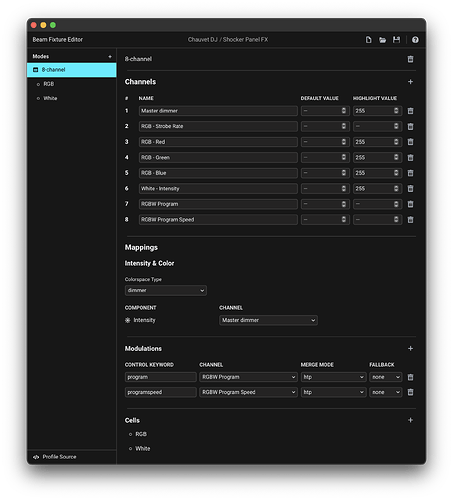
Task: Click the White link under Cells
Action: coord(143,449)
